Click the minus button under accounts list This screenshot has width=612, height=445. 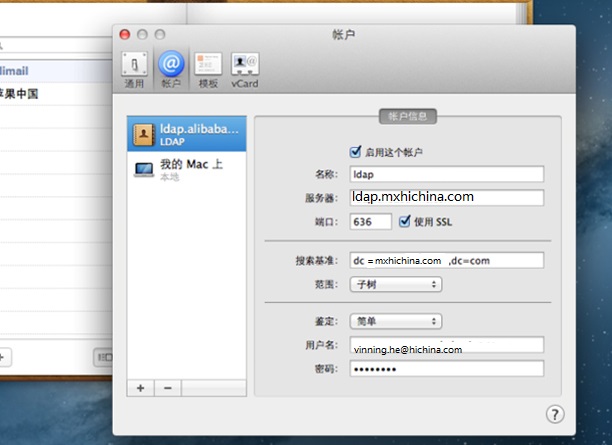(167, 387)
